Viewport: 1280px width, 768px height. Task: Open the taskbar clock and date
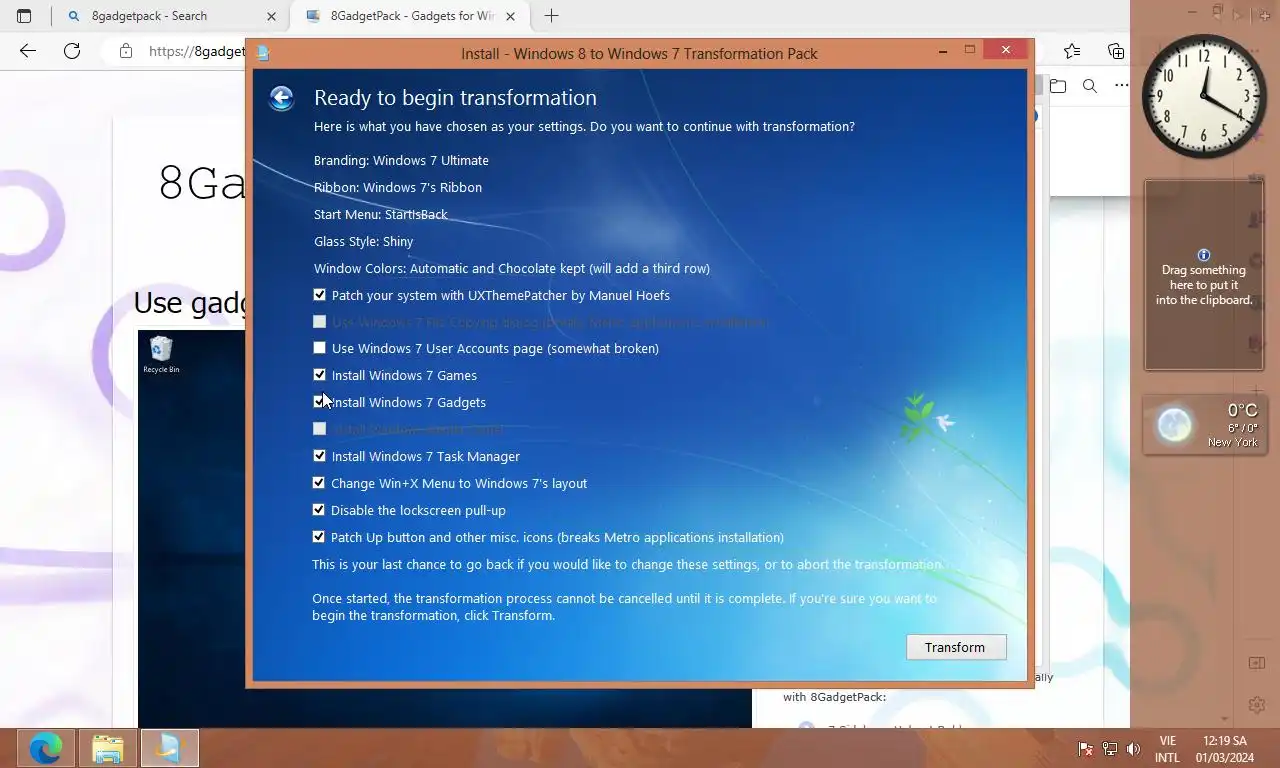1224,749
